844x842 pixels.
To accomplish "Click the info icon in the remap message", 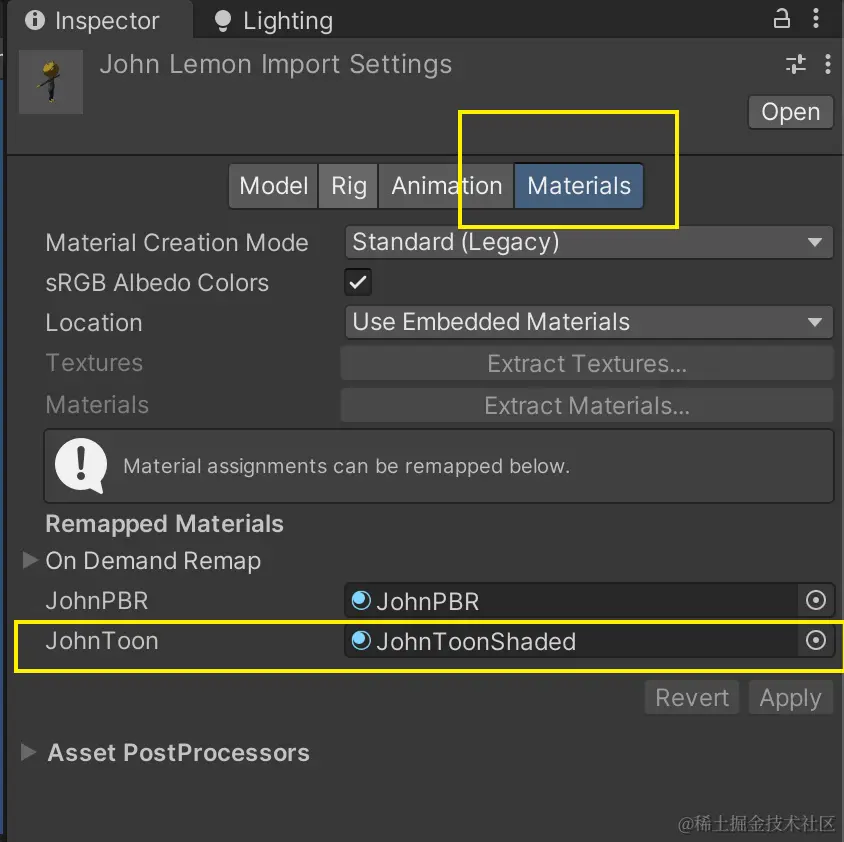I will pos(81,465).
